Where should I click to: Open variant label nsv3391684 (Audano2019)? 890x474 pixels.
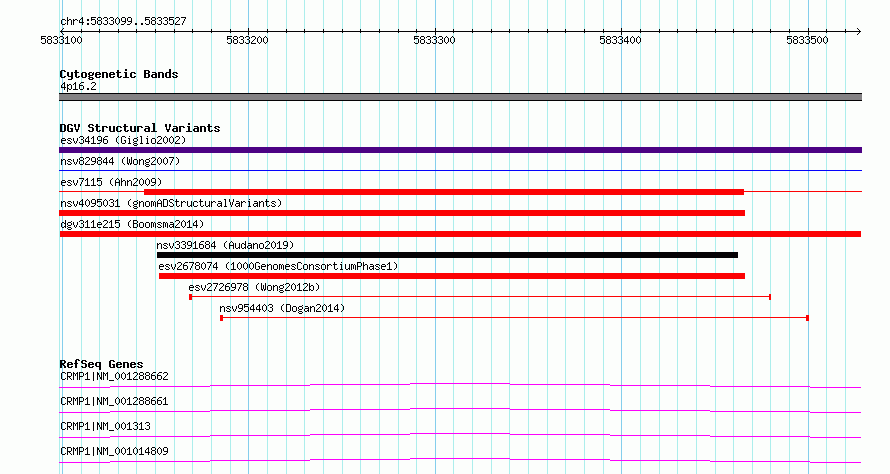(x=225, y=245)
